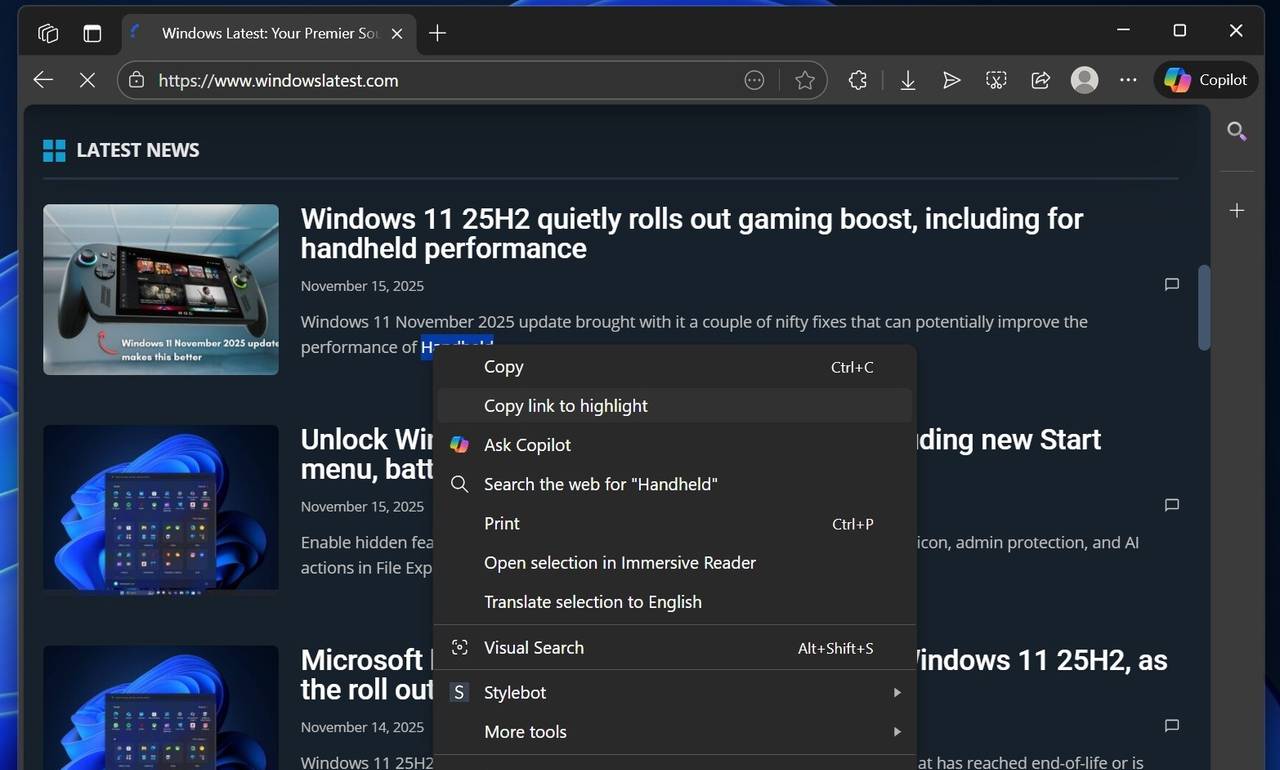Click the page vertical scrollbar

coord(1204,307)
